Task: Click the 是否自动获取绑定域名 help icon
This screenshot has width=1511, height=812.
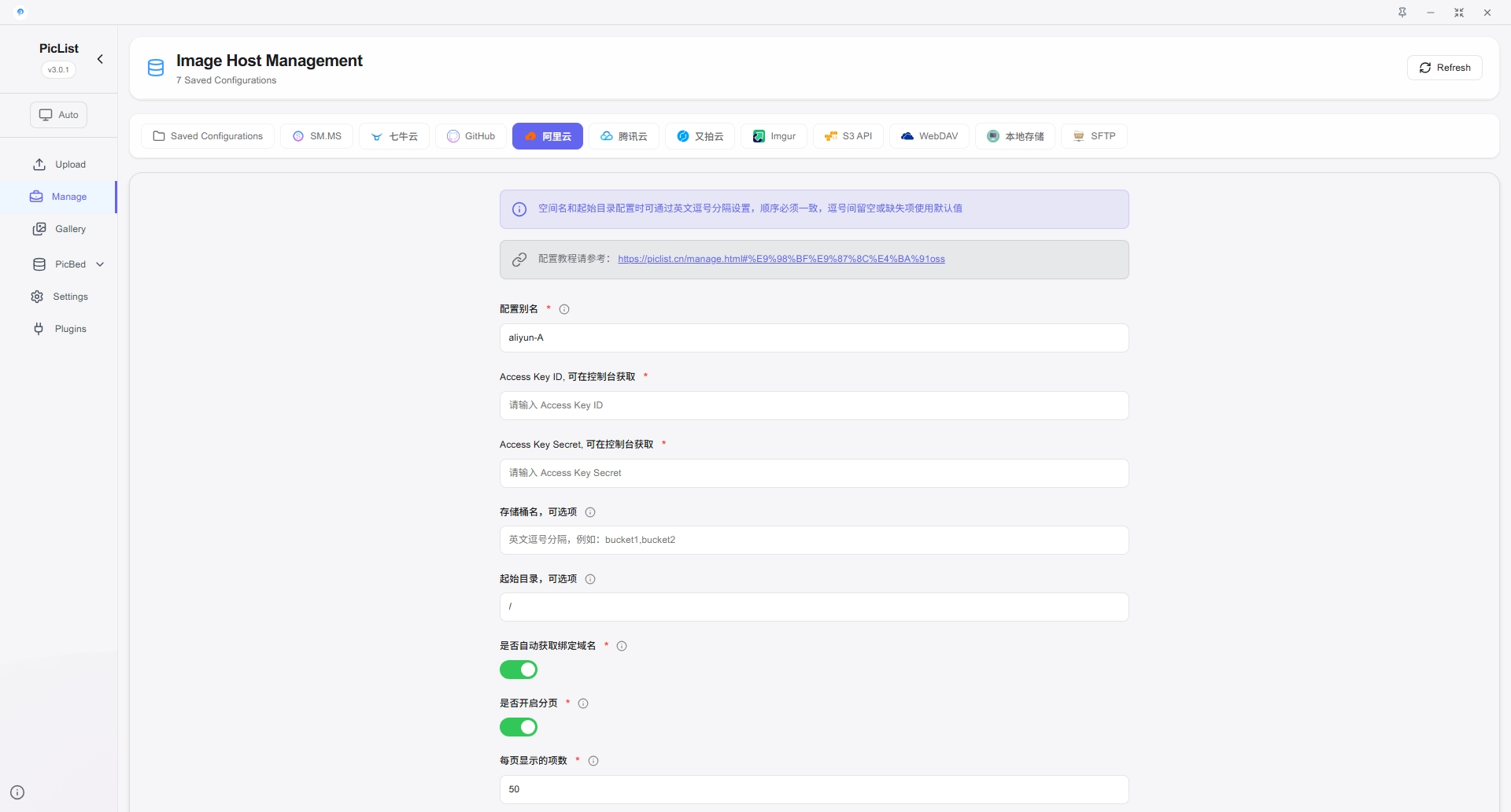Action: pos(622,646)
